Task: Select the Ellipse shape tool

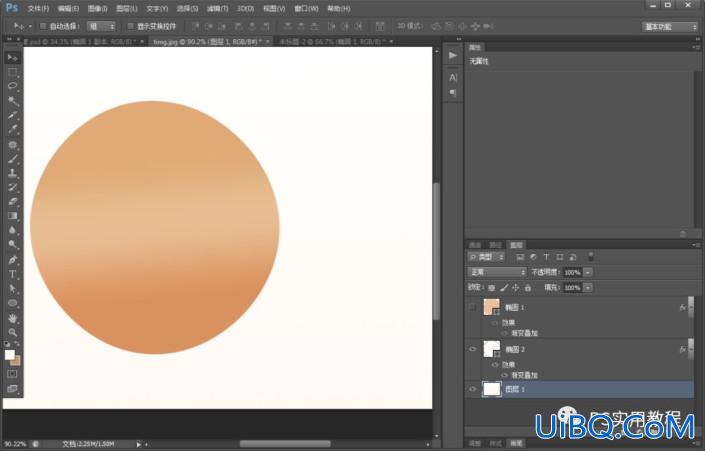Action: click(12, 303)
